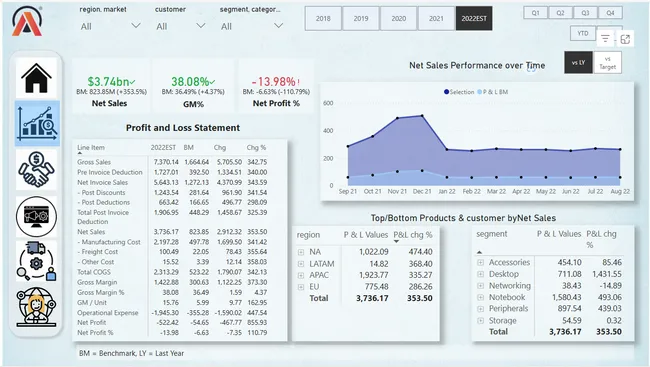Click the P & L BM legend marker
This screenshot has width=650, height=367.
(480, 92)
